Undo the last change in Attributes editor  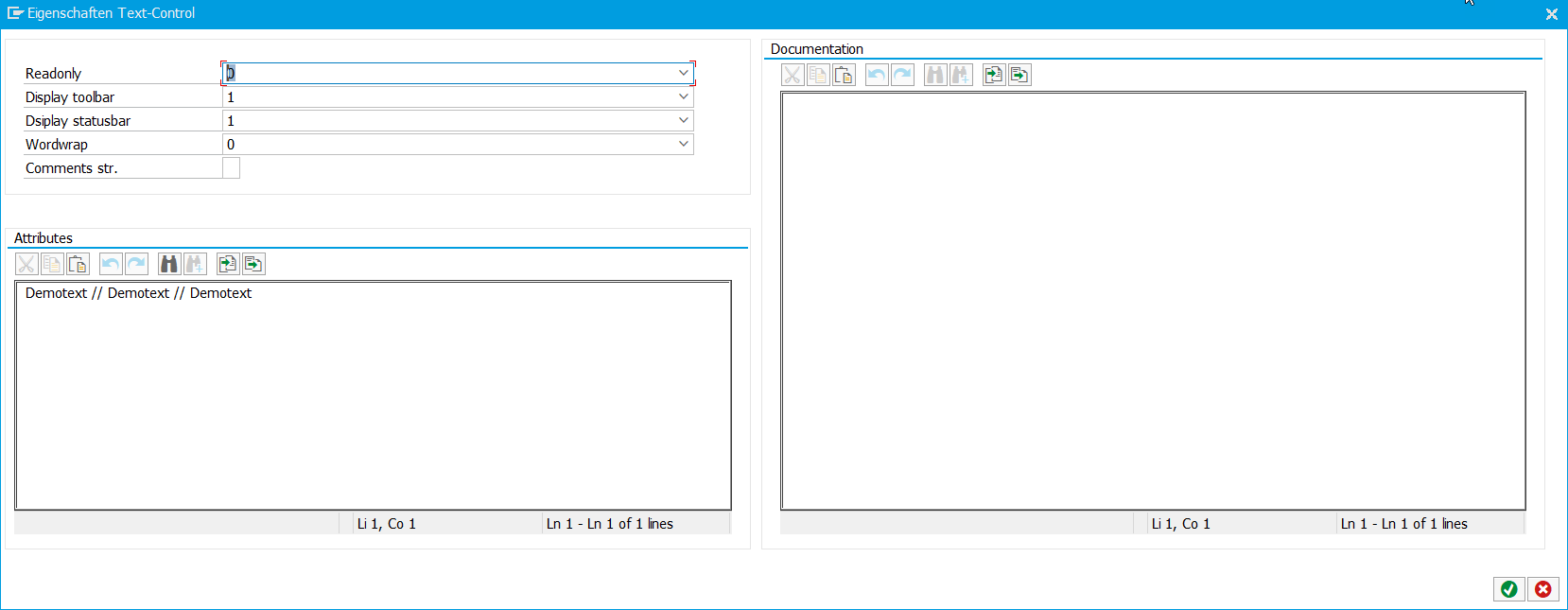pyautogui.click(x=111, y=264)
